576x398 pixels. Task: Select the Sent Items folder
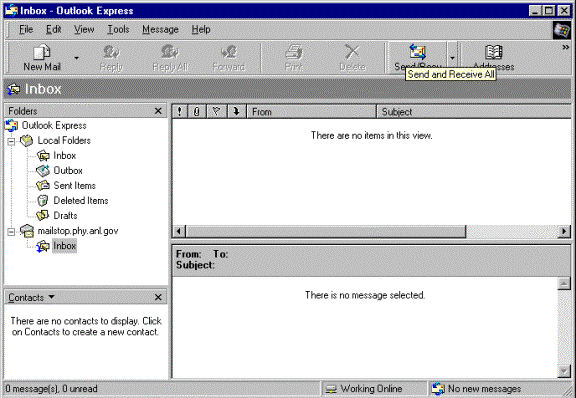75,186
